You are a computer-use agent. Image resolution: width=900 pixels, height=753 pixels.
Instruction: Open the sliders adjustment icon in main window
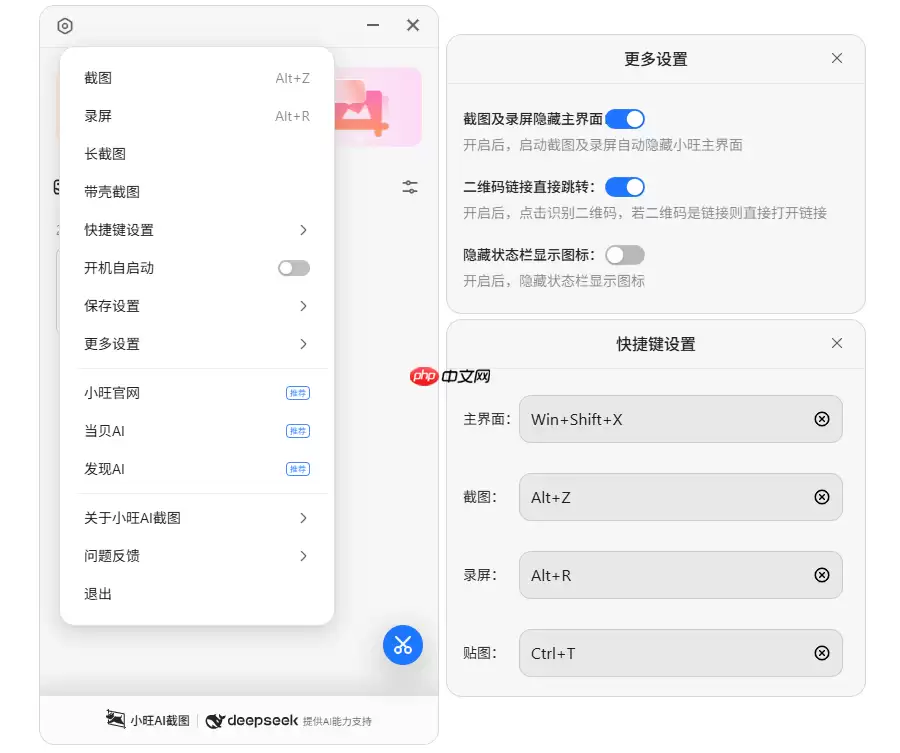[x=409, y=186]
